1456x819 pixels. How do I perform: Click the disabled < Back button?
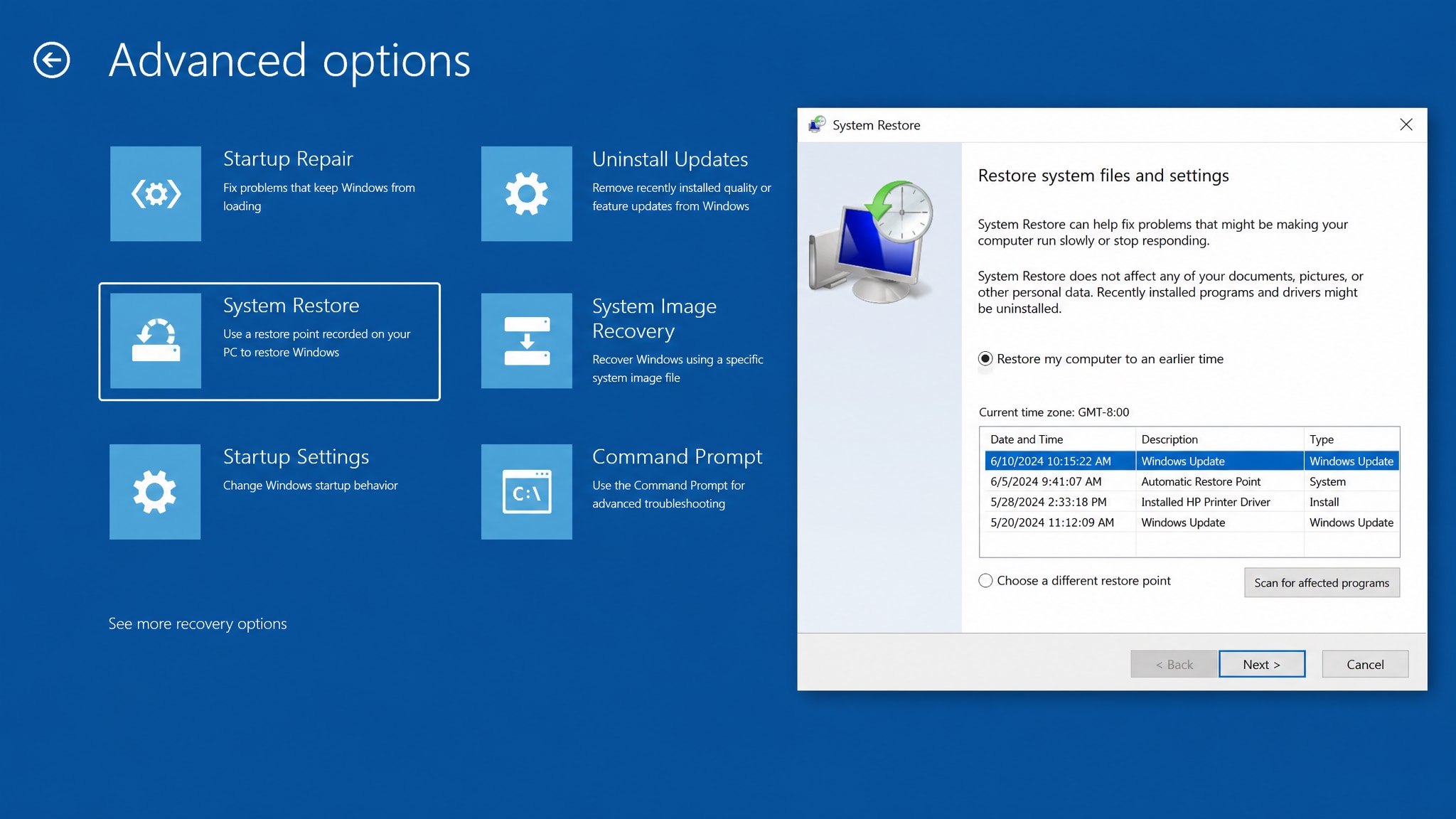[1174, 664]
